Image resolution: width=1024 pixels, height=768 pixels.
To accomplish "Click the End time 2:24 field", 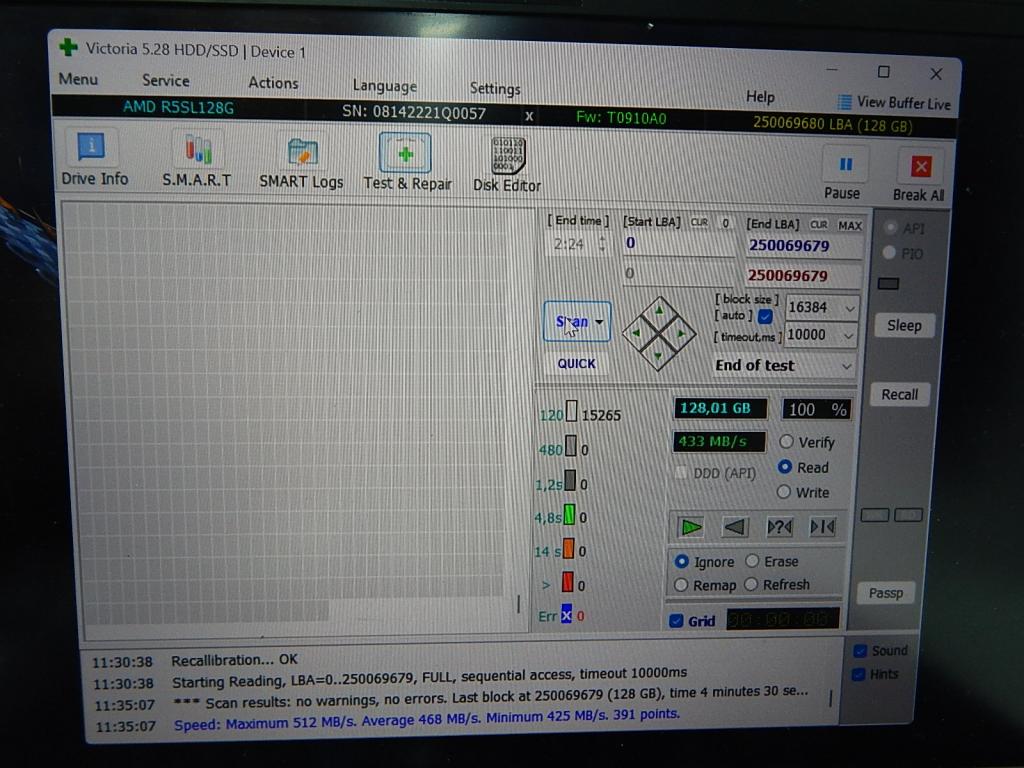I will (x=573, y=244).
